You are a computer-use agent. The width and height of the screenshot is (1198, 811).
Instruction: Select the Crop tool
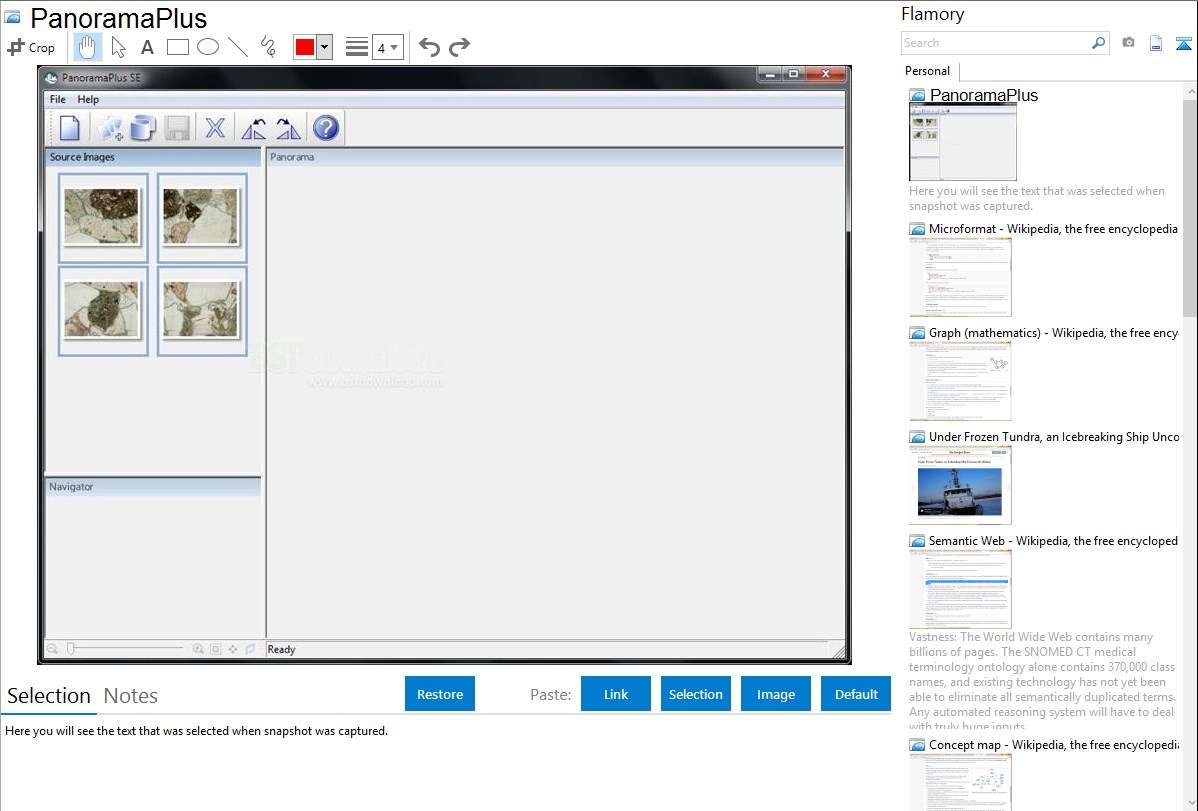[31, 47]
